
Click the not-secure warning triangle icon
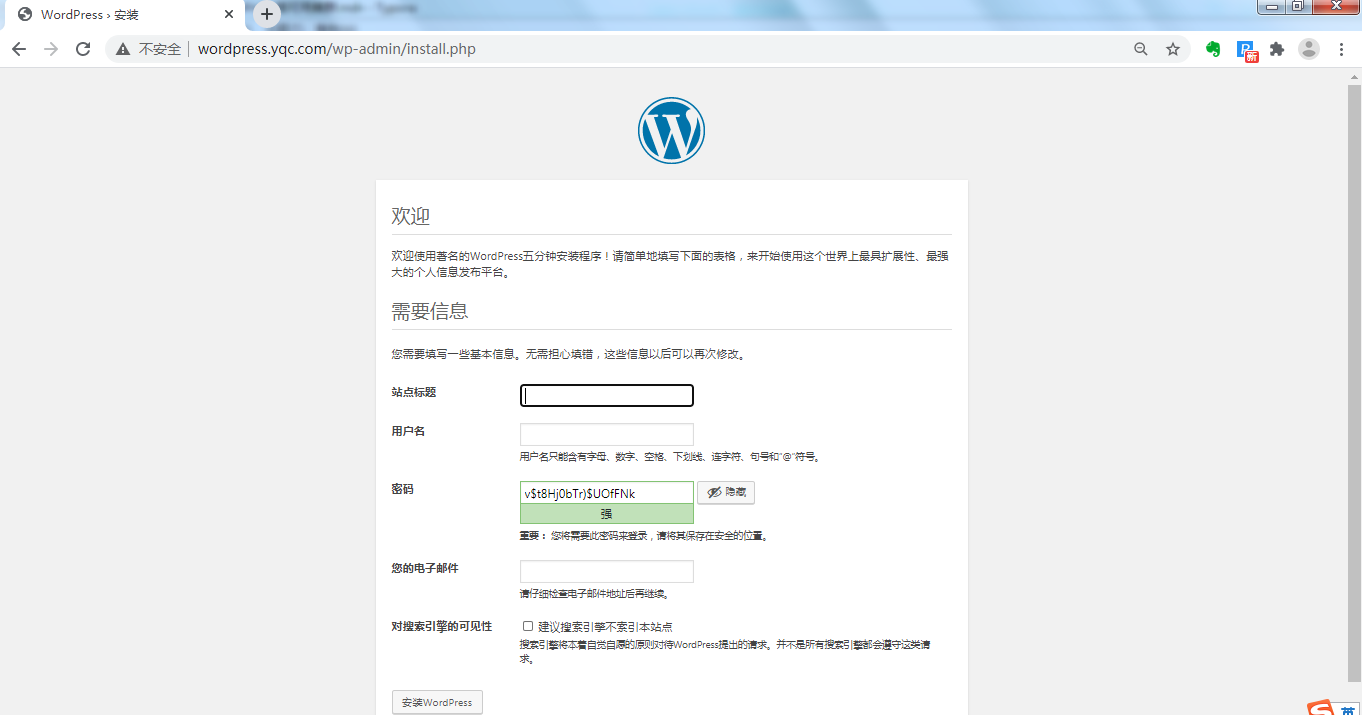(123, 49)
